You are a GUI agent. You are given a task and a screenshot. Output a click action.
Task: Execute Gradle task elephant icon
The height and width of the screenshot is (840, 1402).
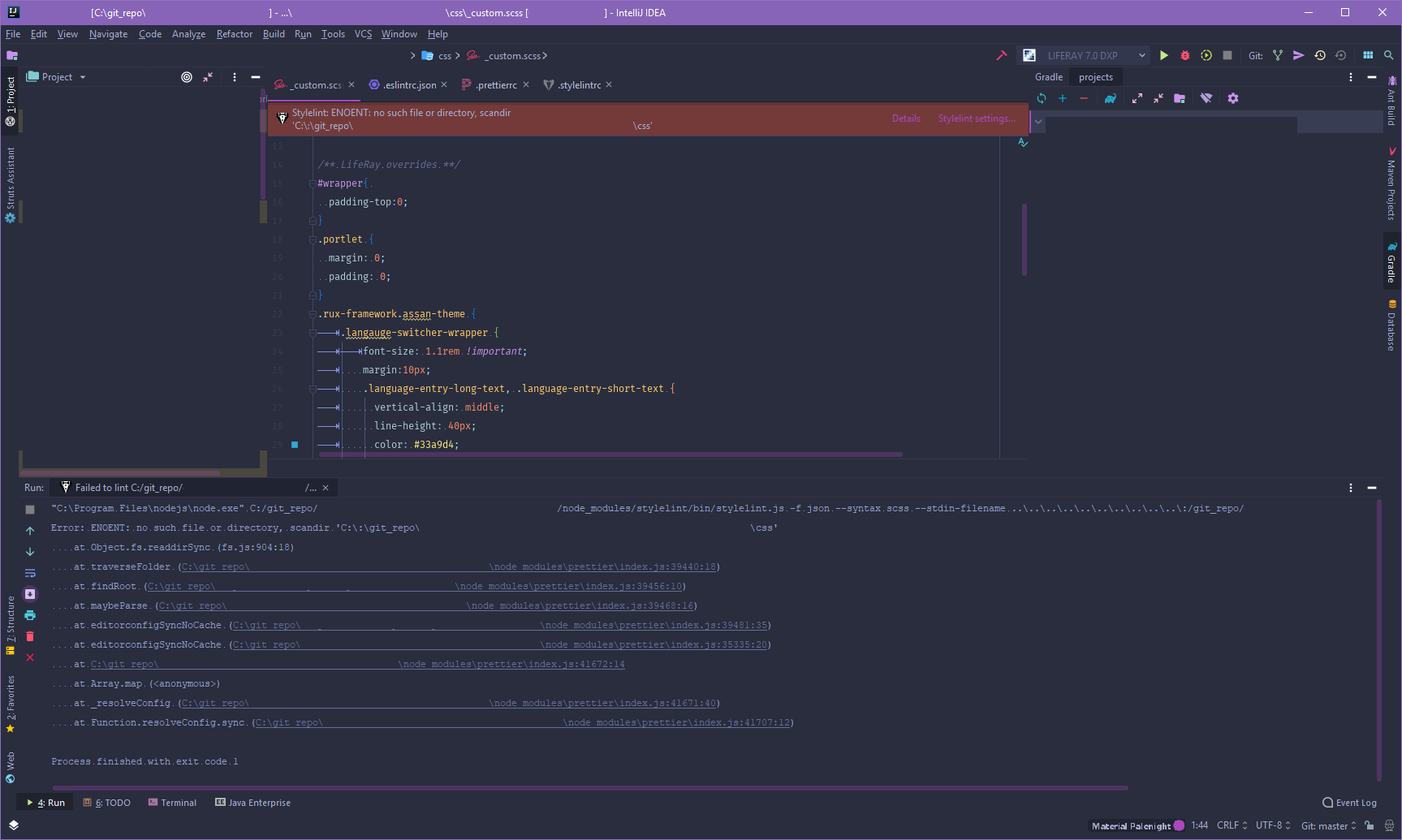point(1111,98)
